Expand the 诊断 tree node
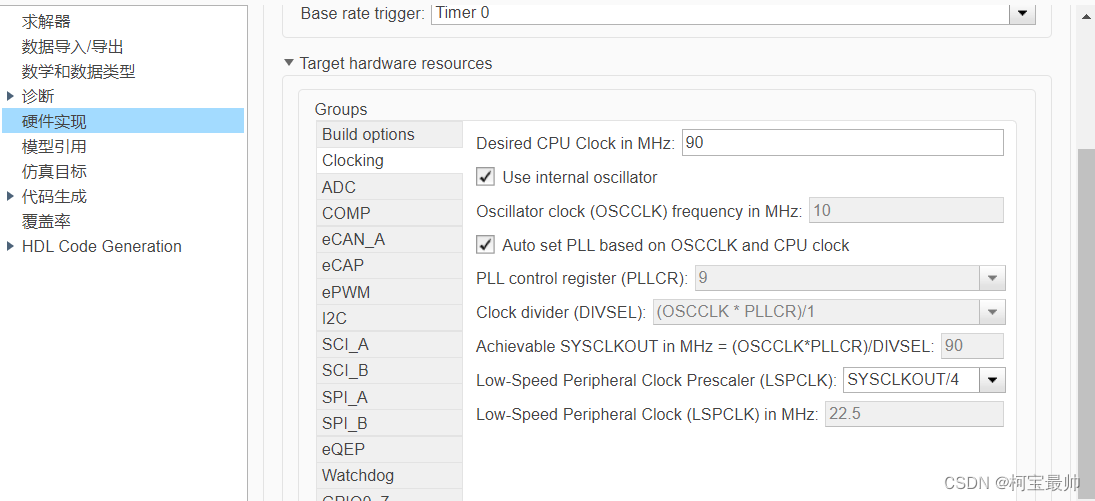The image size is (1095, 501). (11, 96)
